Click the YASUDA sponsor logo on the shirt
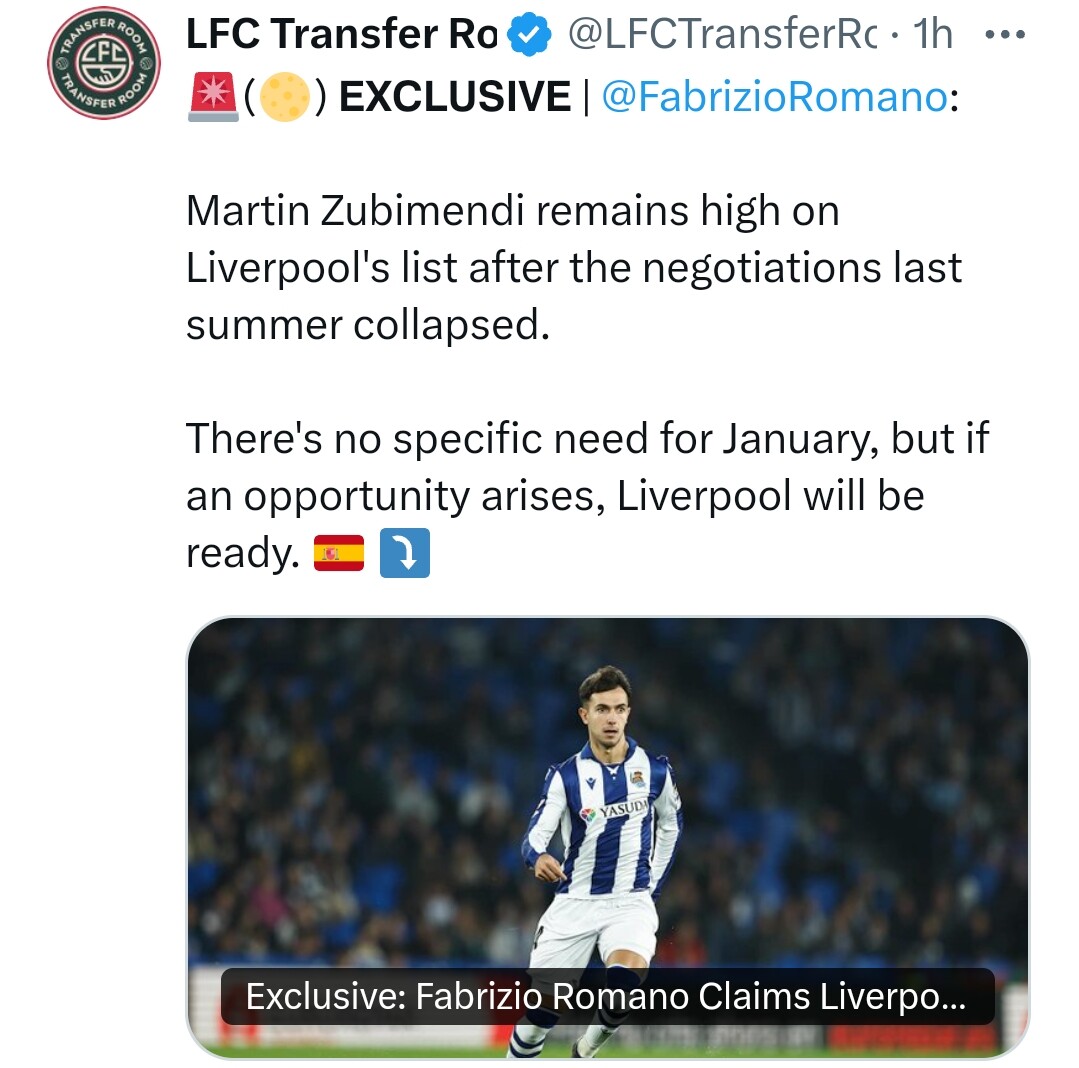 click(x=615, y=810)
